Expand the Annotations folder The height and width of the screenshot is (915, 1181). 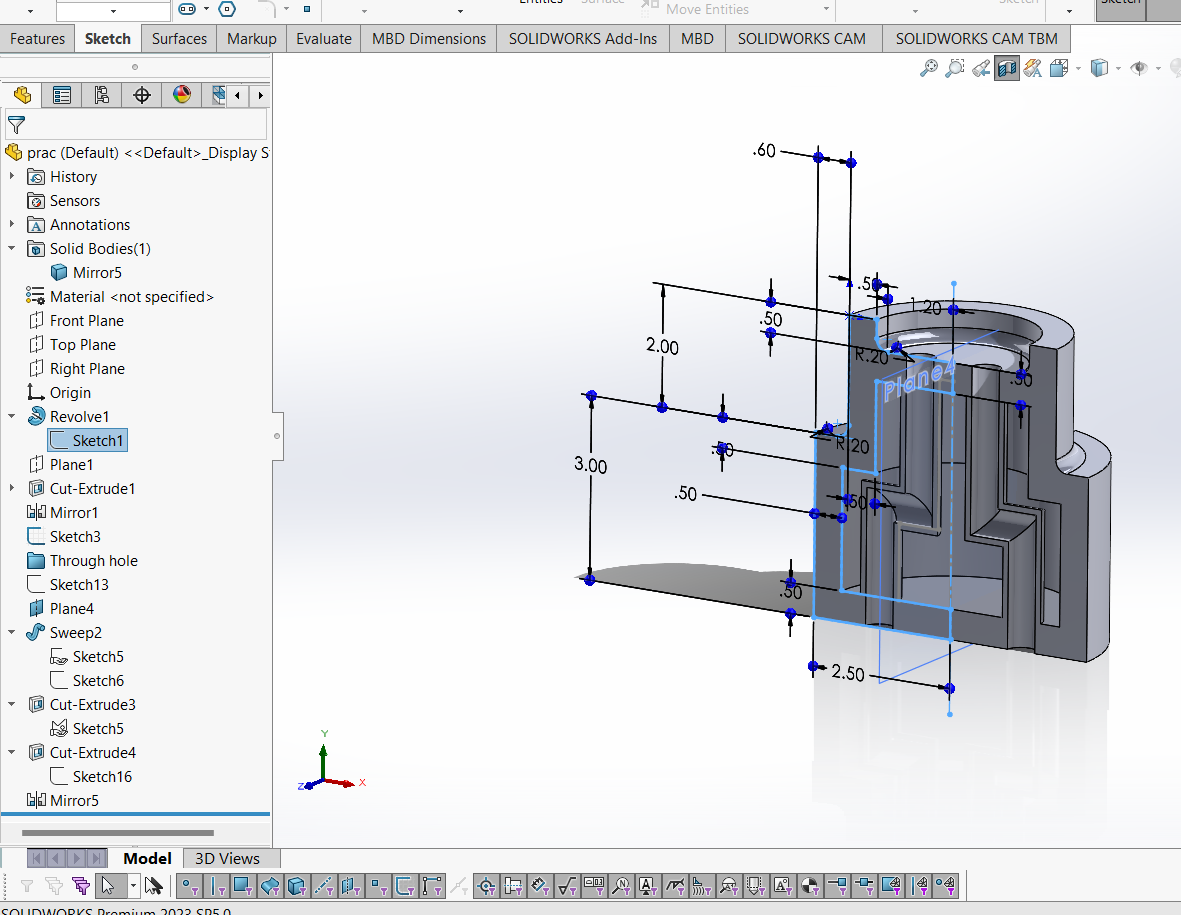11,224
